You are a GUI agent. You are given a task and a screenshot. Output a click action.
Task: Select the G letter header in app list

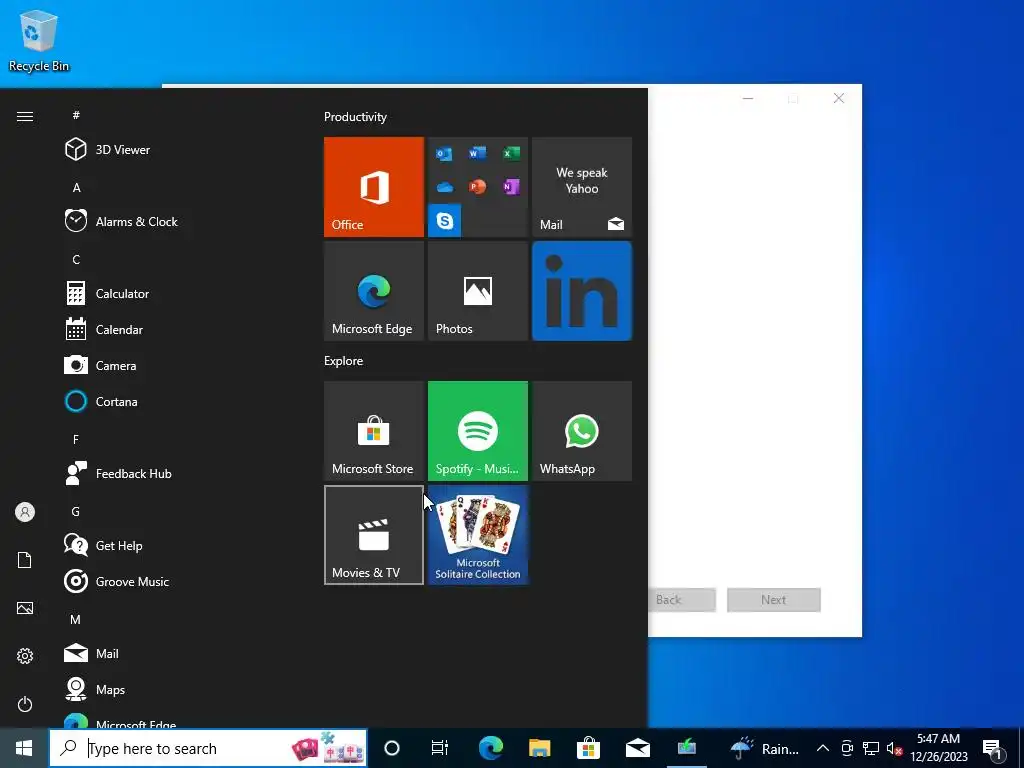76,511
